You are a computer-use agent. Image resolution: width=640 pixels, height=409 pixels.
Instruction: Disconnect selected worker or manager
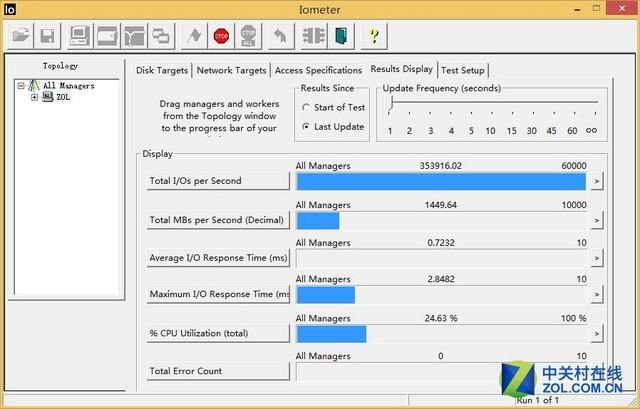click(x=313, y=36)
